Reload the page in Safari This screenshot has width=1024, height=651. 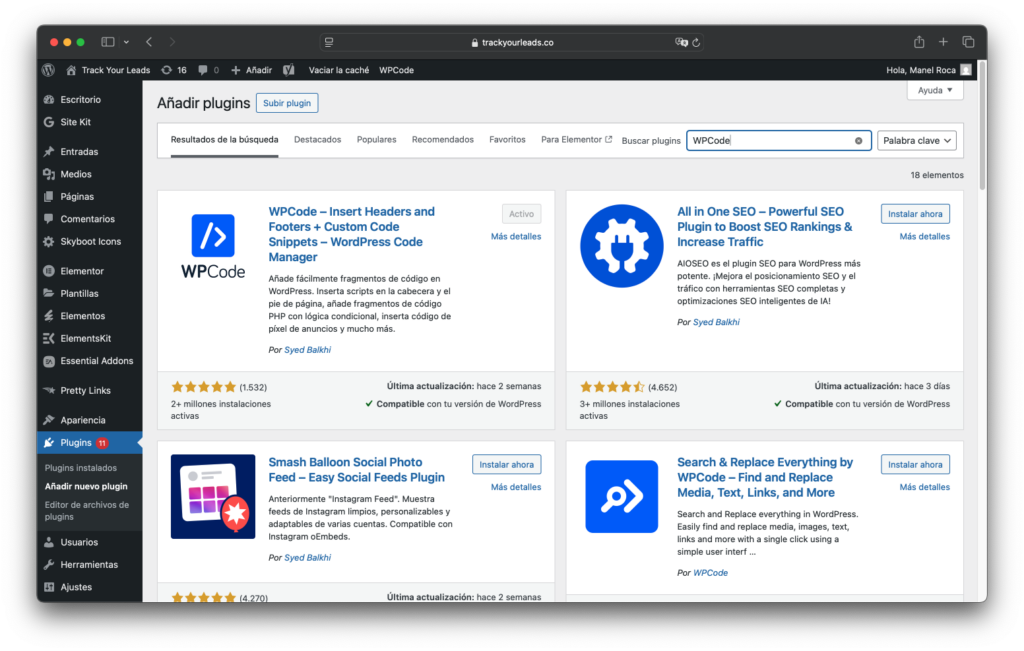[x=696, y=42]
